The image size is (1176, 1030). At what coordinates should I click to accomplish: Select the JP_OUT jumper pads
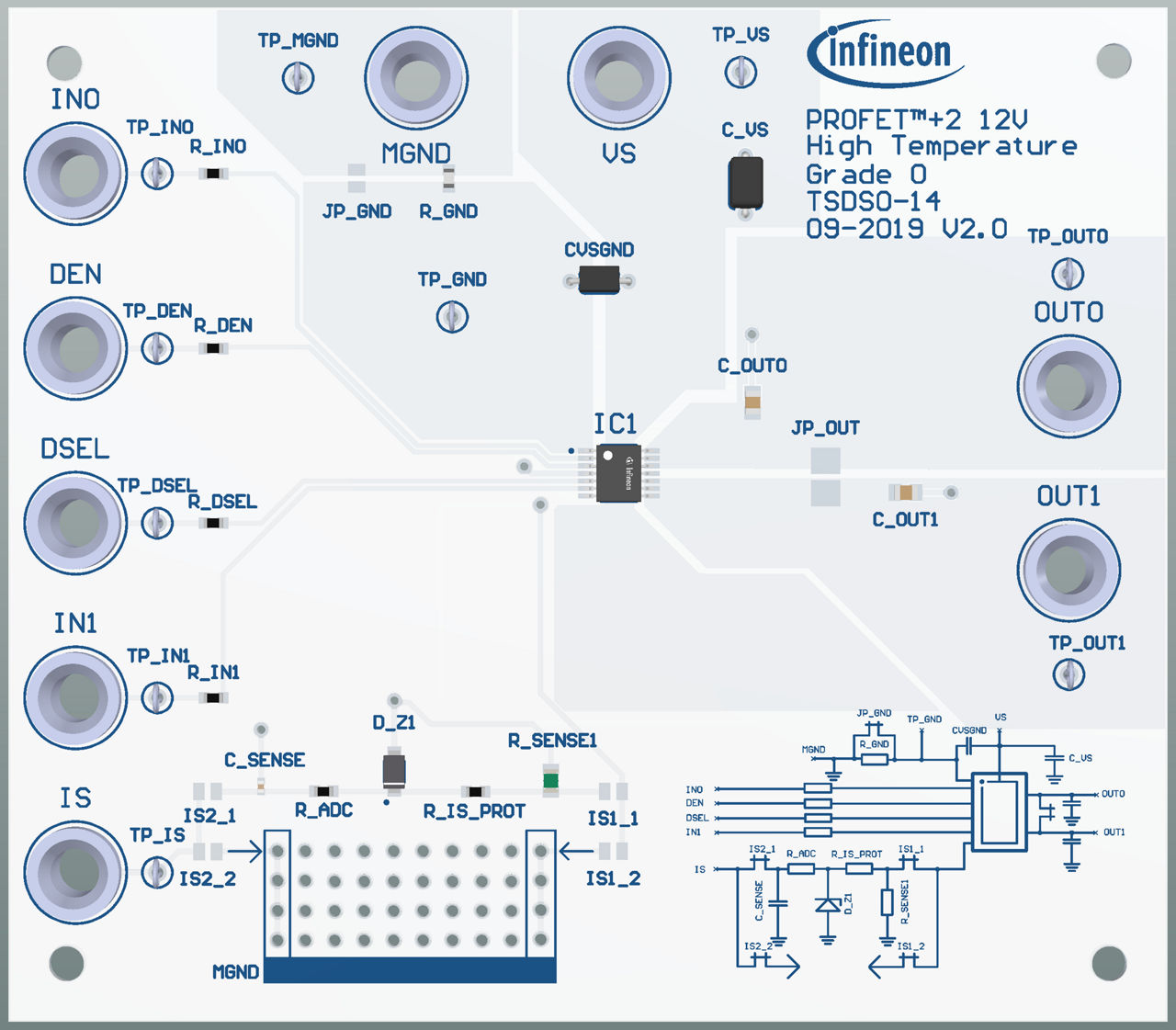click(825, 477)
